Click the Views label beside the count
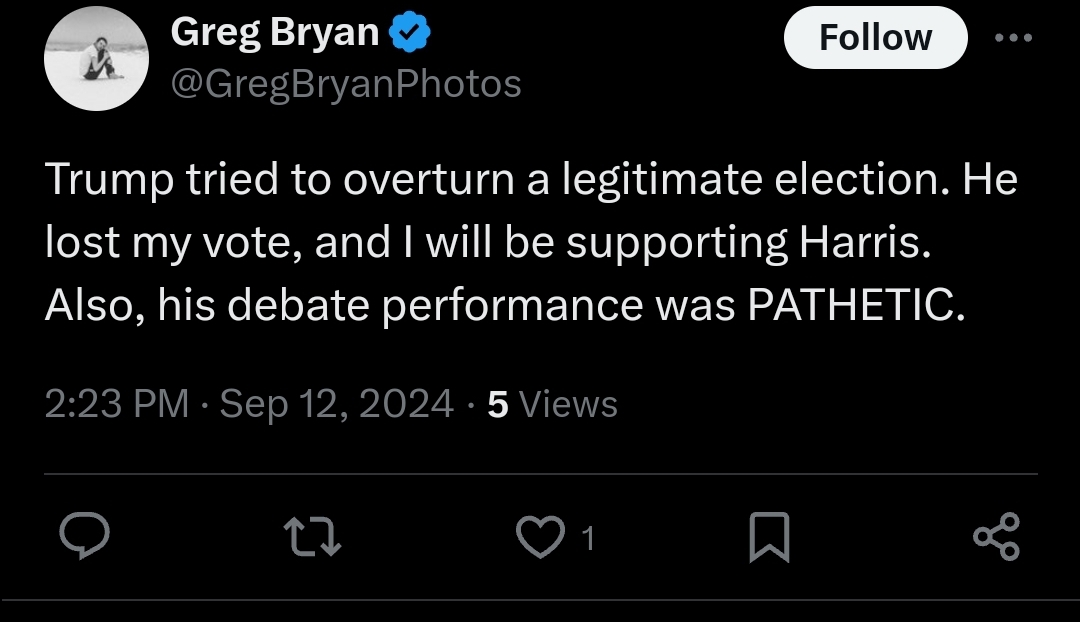 568,404
